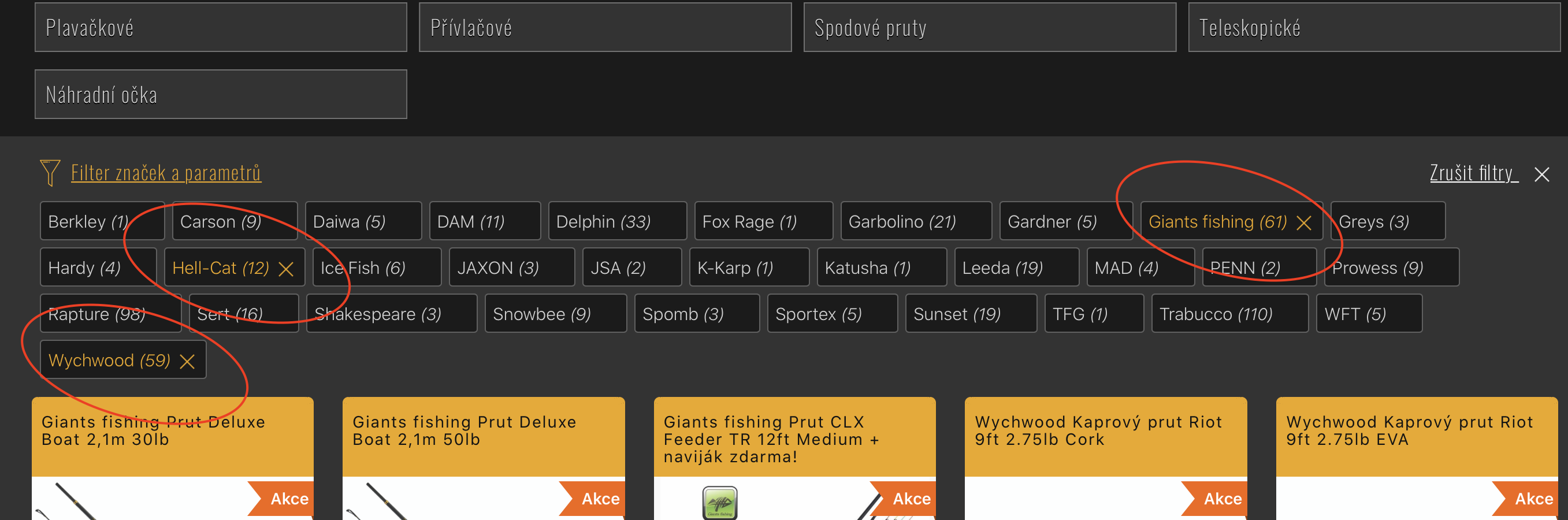Viewport: 1568px width, 520px height.
Task: Open the Náhradní očka category
Action: 221,94
